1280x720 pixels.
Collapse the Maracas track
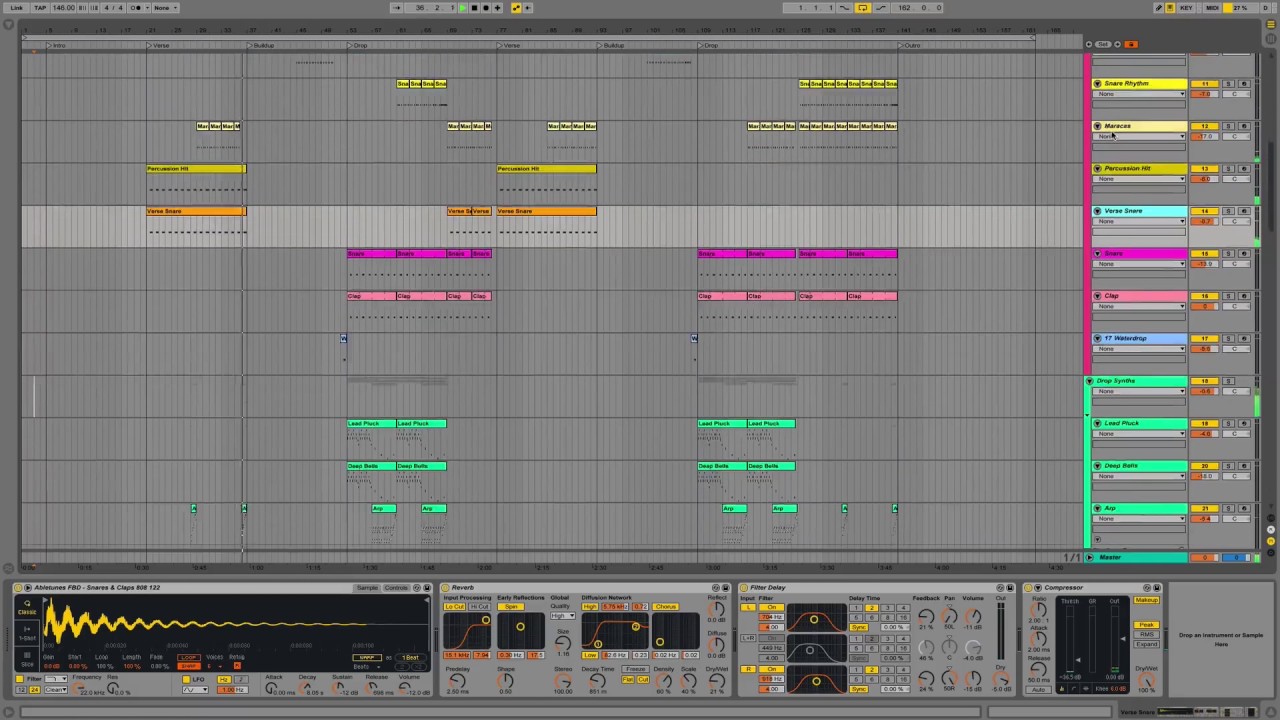click(x=1097, y=126)
